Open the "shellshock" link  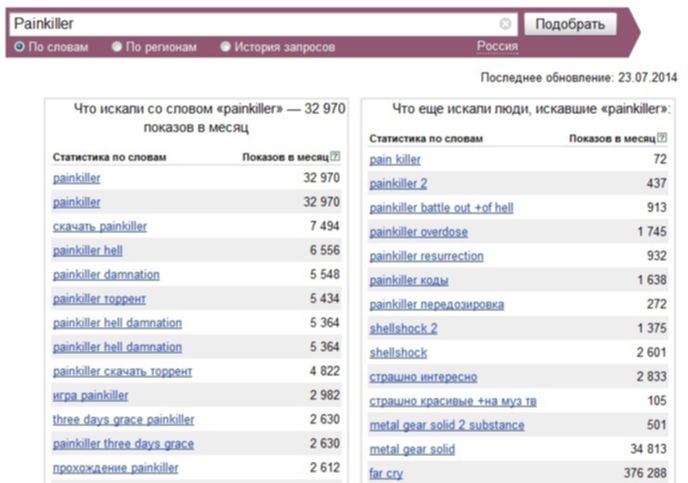pos(398,353)
